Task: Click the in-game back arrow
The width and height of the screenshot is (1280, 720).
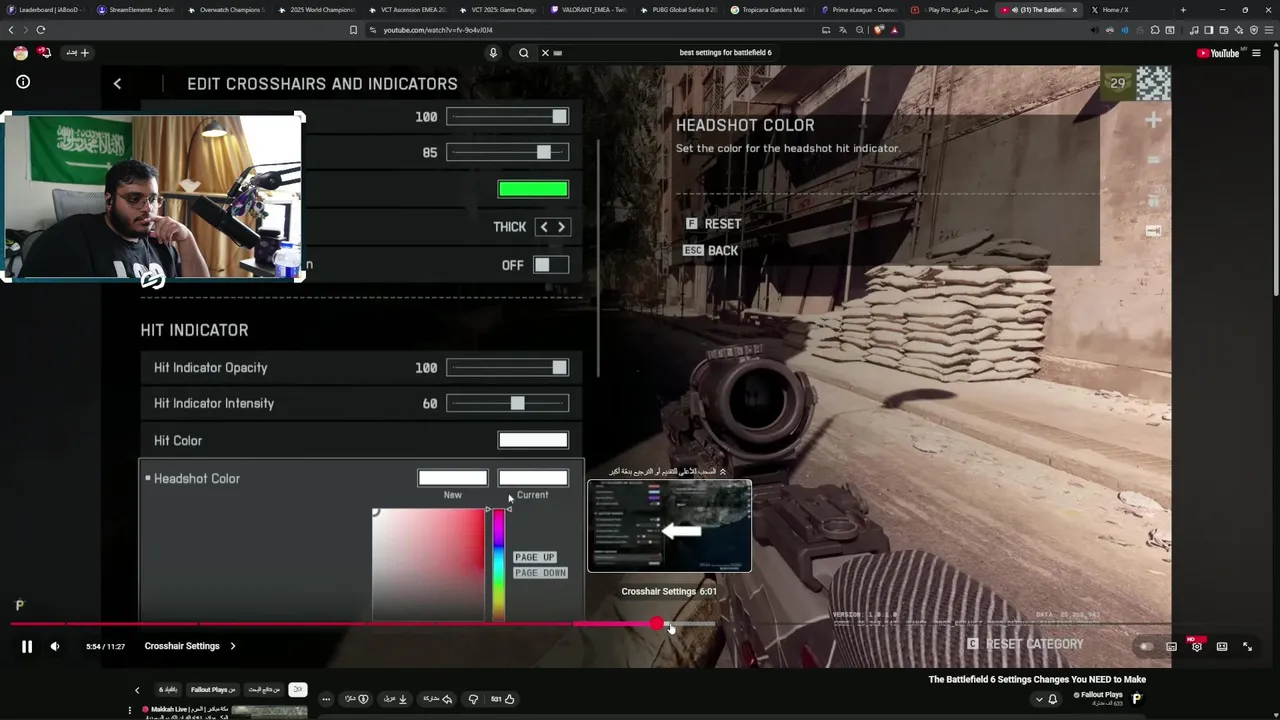Action: pyautogui.click(x=117, y=84)
